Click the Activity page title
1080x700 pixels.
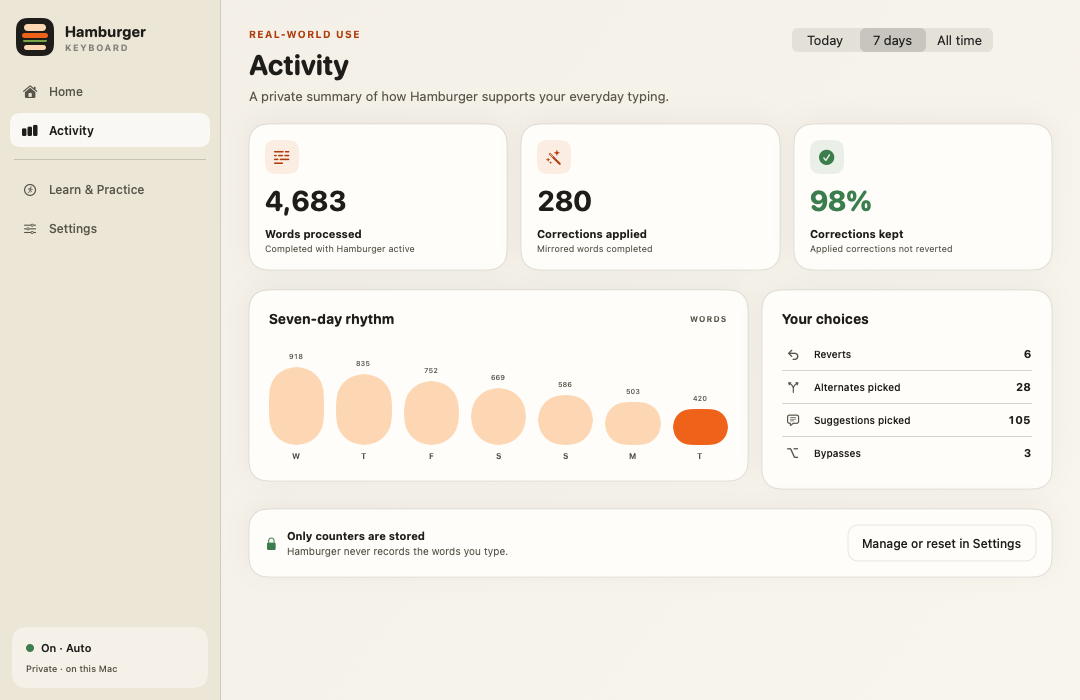tap(299, 65)
